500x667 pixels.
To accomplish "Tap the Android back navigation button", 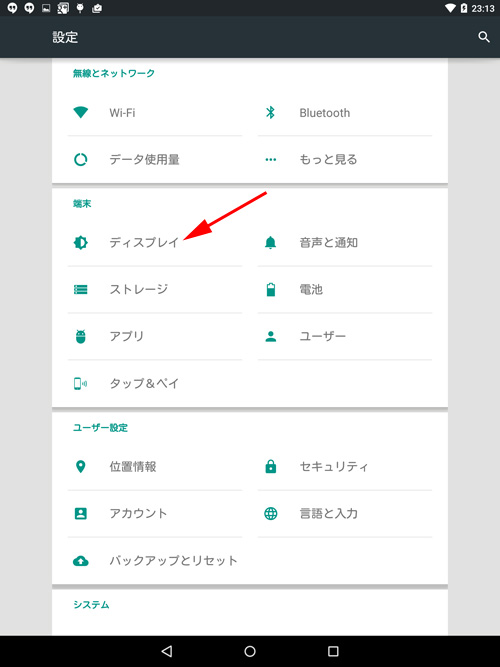I will pyautogui.click(x=167, y=651).
